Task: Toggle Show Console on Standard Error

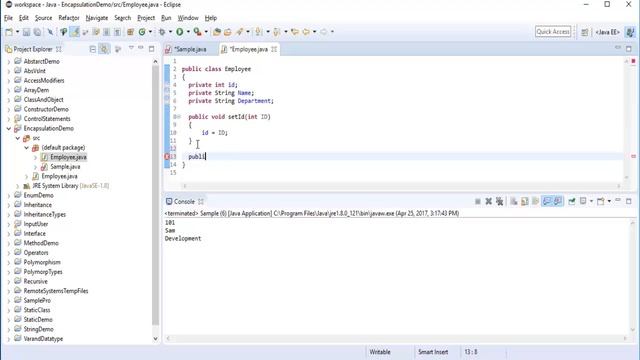Action: pos(558,201)
